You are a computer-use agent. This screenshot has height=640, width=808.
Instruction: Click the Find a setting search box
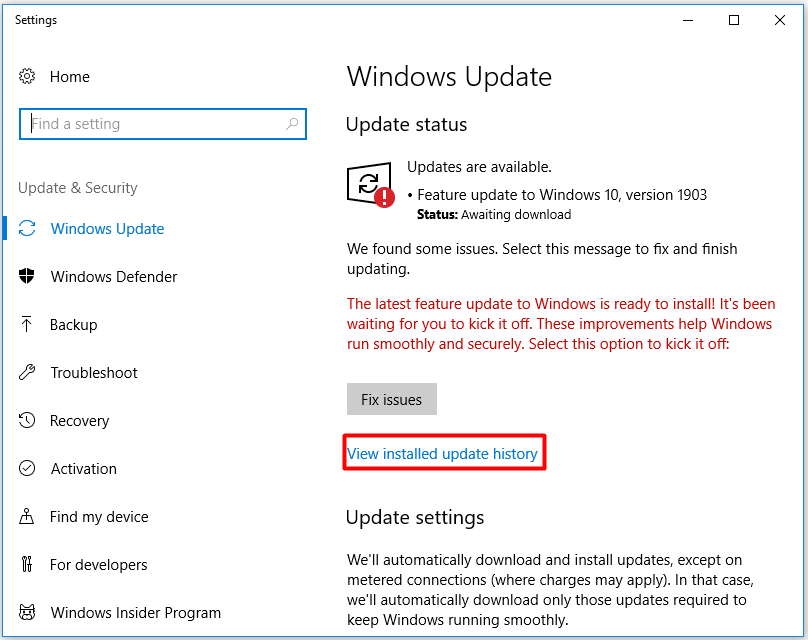click(x=163, y=124)
